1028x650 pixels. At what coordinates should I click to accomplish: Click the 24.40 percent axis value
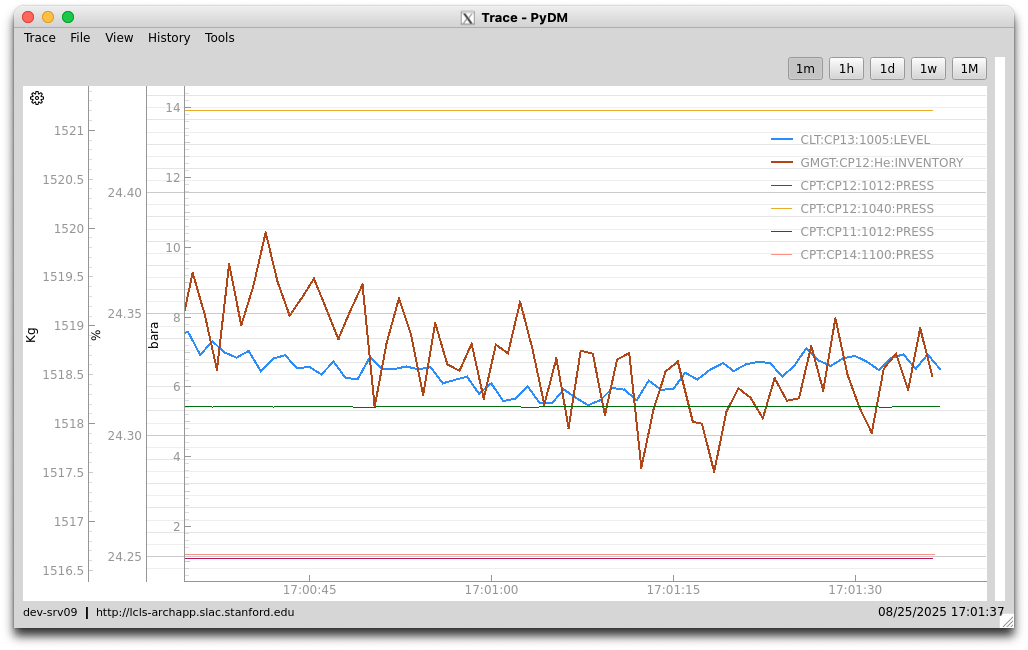pos(125,192)
